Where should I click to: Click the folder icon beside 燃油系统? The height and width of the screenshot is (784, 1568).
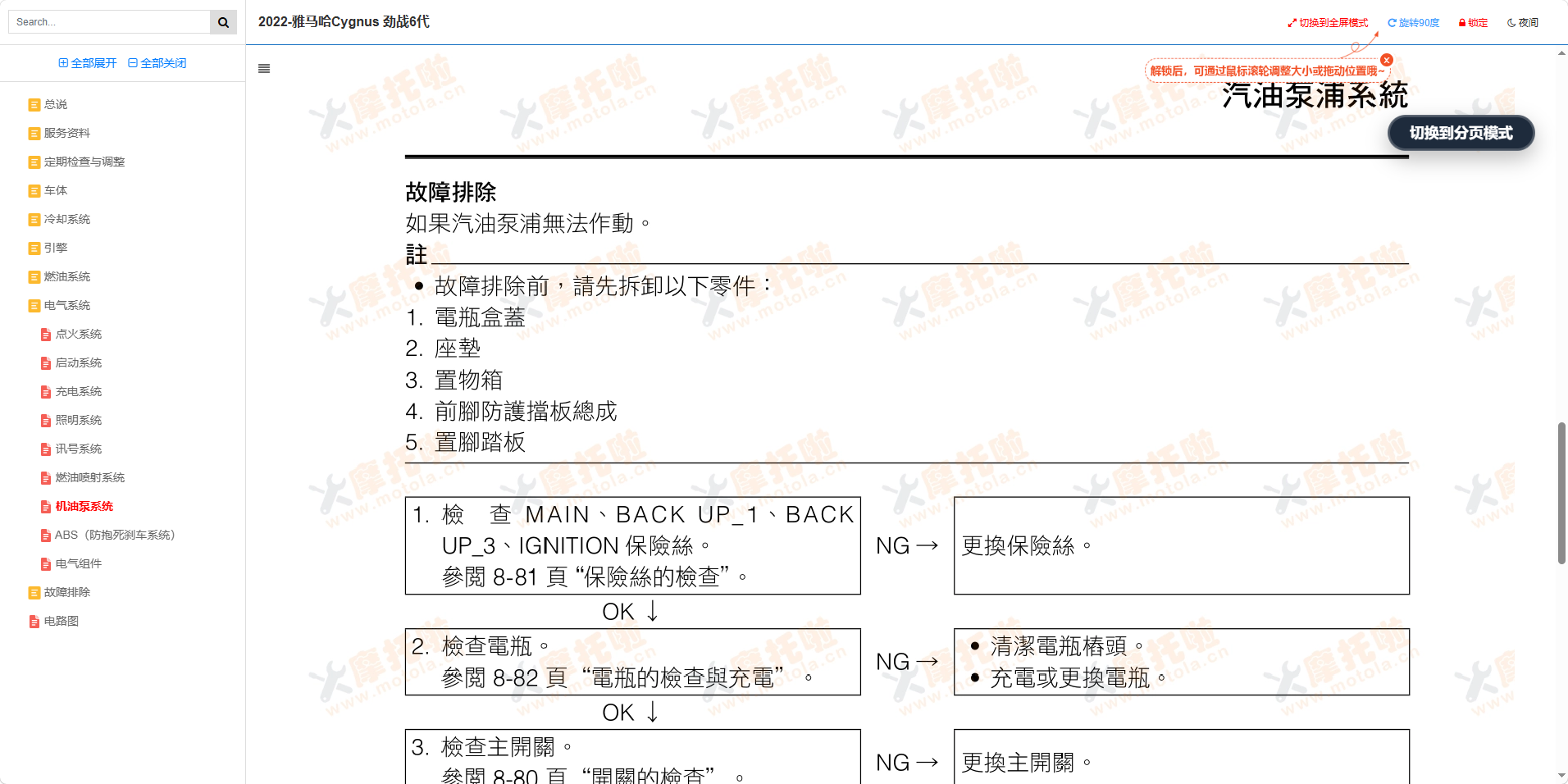click(x=34, y=277)
